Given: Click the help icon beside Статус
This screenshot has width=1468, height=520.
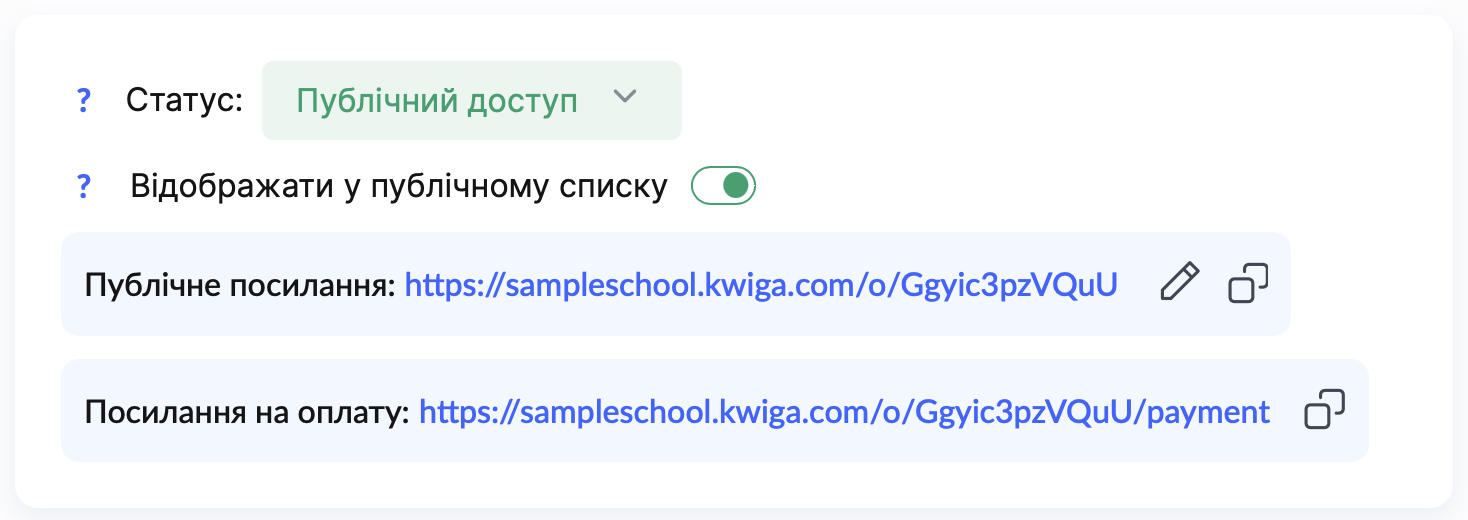Looking at the screenshot, I should click(84, 101).
